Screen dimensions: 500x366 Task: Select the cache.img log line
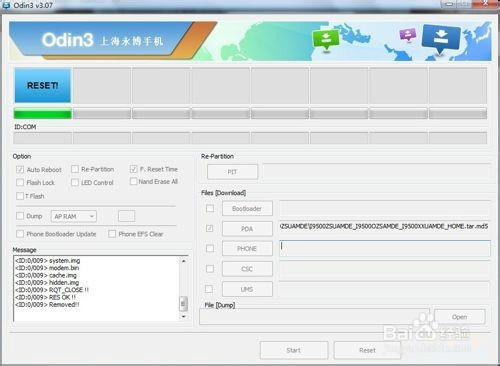(46, 275)
